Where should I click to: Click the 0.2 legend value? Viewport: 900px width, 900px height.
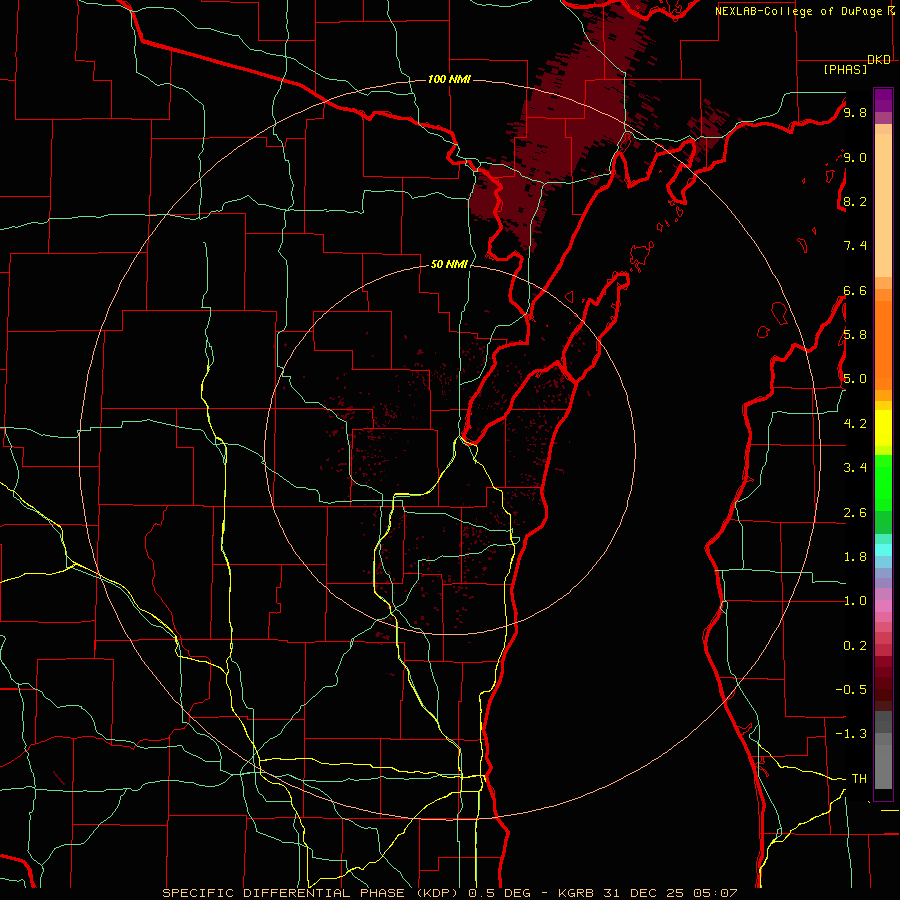pos(855,646)
